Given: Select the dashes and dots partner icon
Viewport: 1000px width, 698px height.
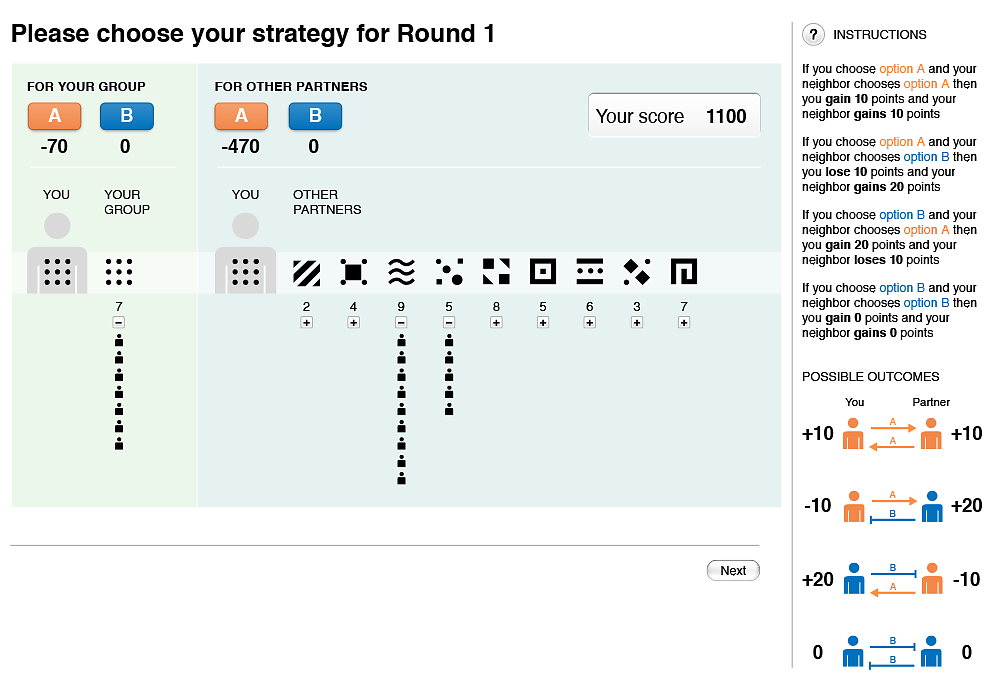Looking at the screenshot, I should tap(589, 272).
